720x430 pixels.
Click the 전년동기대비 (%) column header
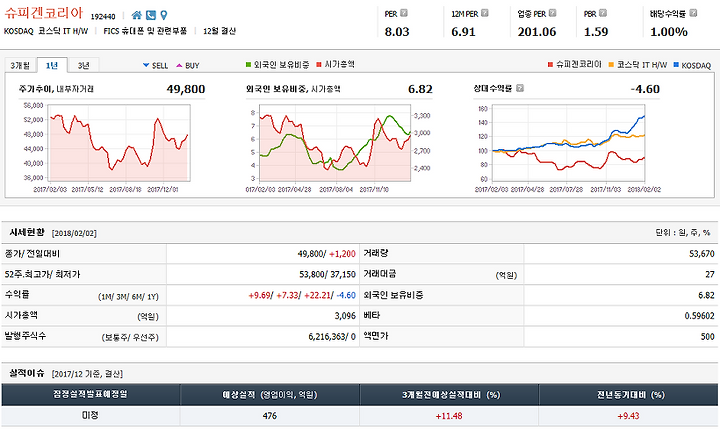[628, 395]
